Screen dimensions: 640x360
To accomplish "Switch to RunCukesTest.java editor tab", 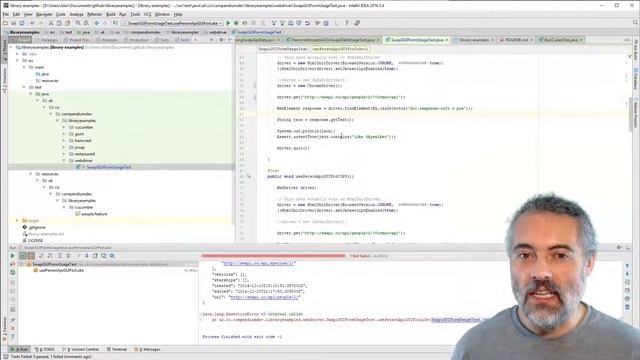I will 561,40.
